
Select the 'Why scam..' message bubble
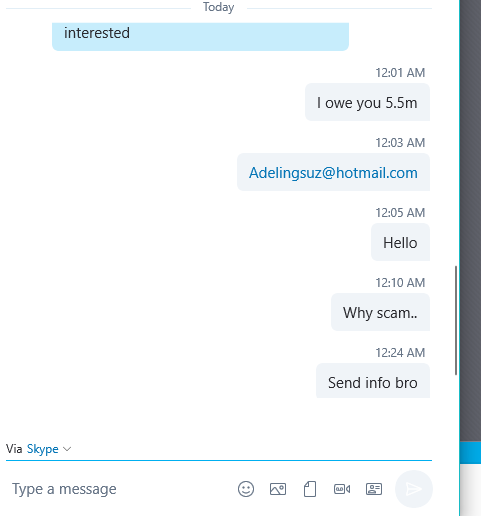[x=380, y=312]
